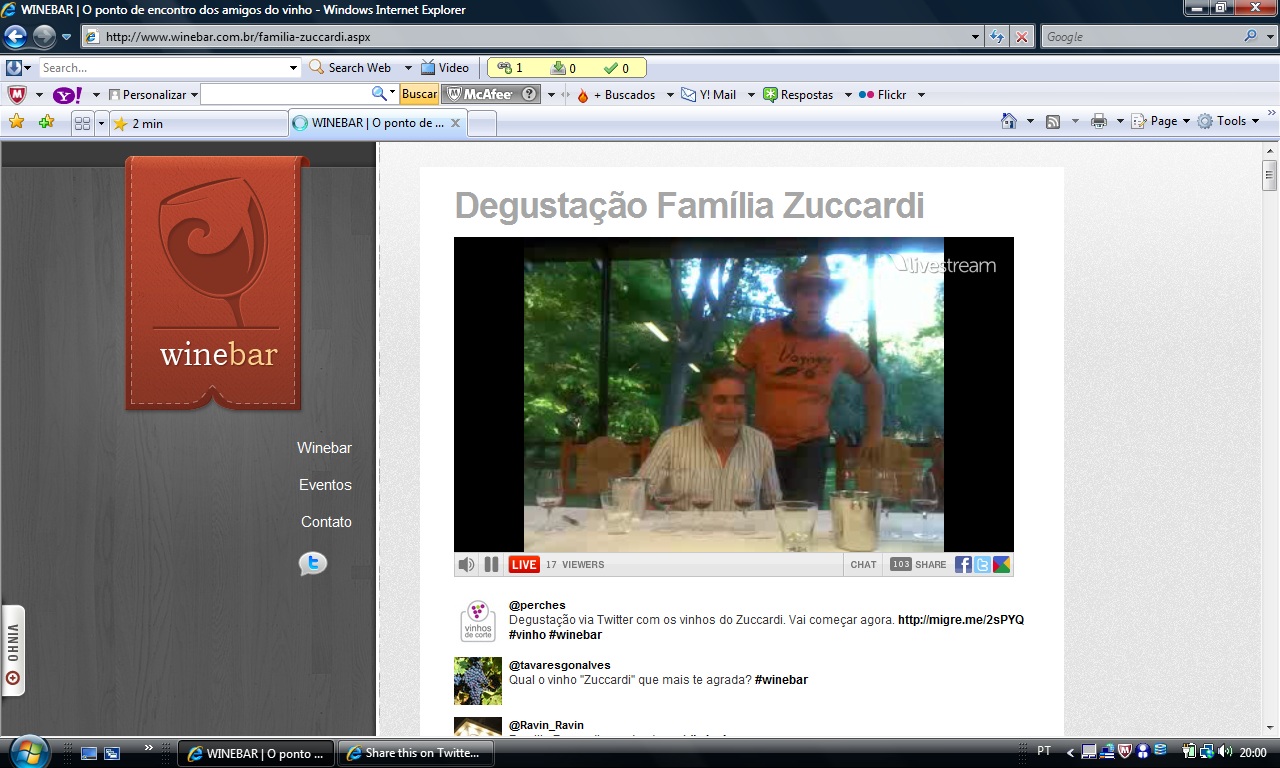The image size is (1280, 768).
Task: Expand the Page dropdown menu
Action: tap(1163, 121)
